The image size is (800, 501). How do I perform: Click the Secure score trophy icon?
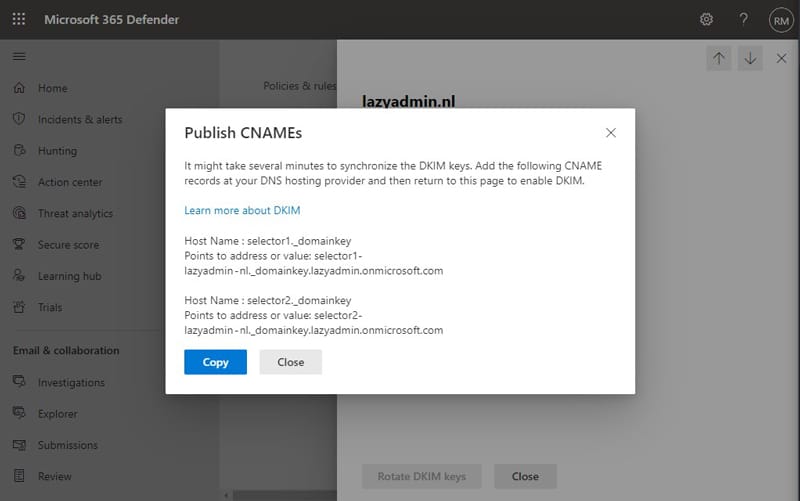(19, 244)
